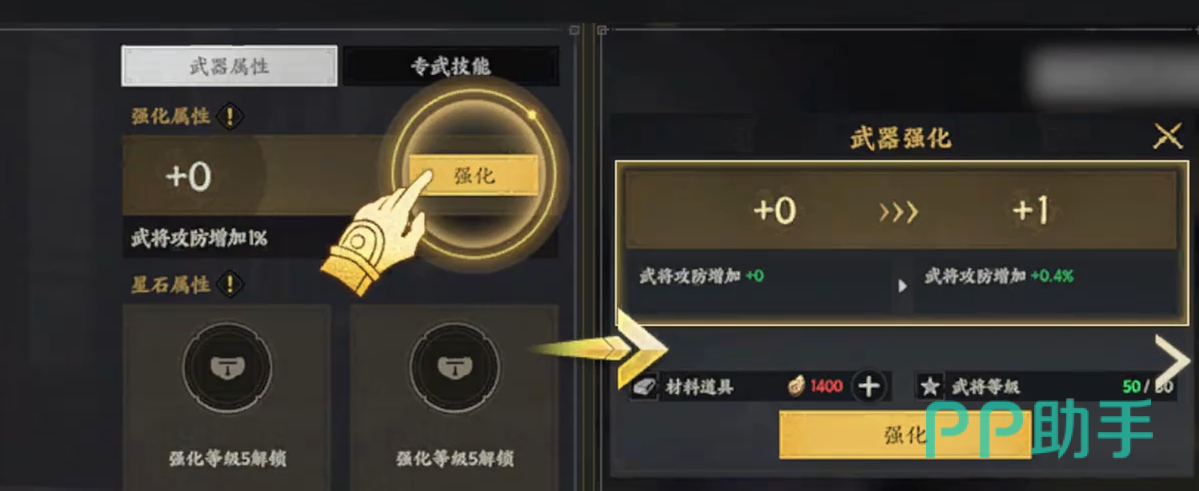Image resolution: width=1199 pixels, height=491 pixels.
Task: Click the triple chevron between +0 and +1
Action: 898,213
